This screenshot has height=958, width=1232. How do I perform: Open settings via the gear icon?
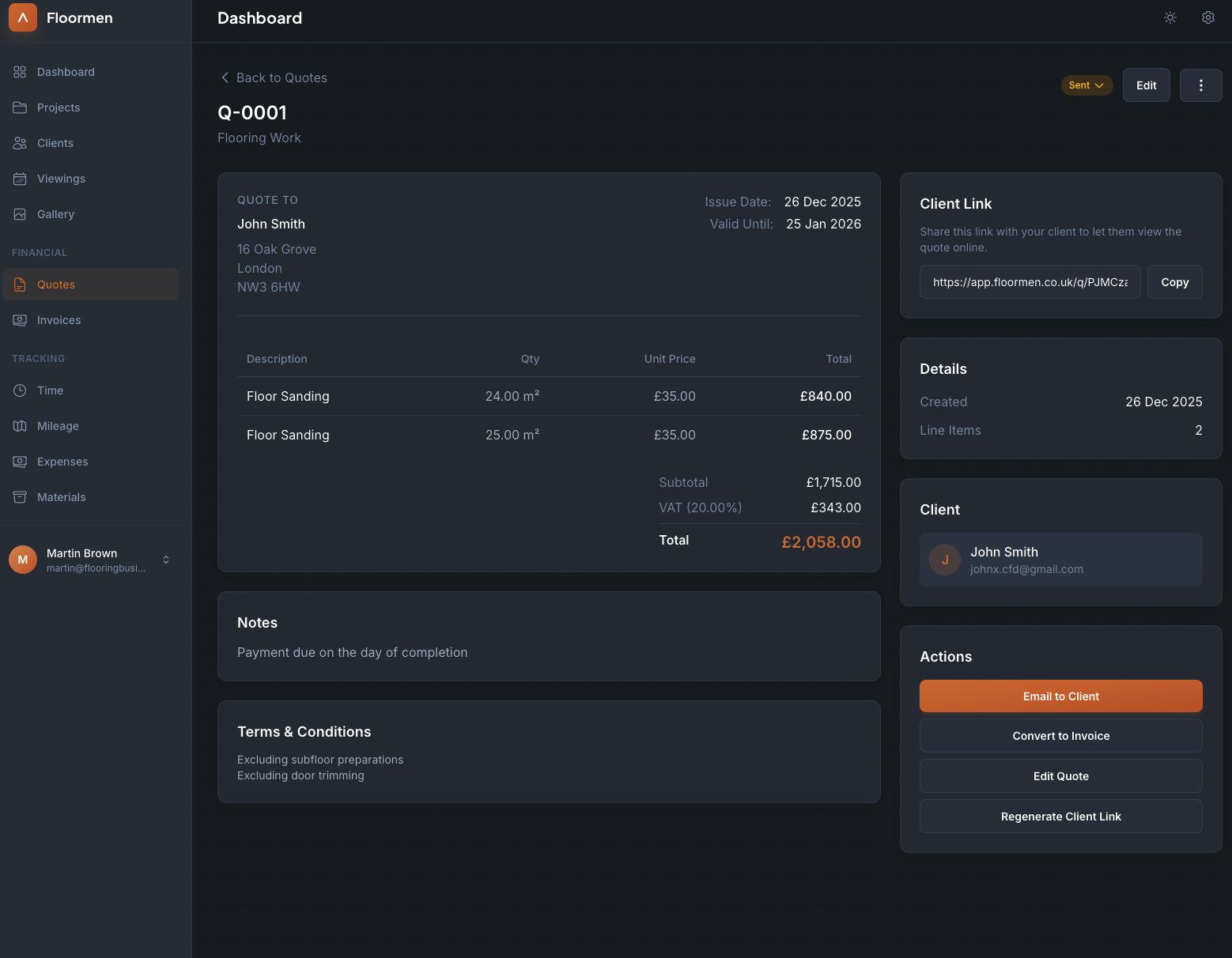(x=1208, y=17)
